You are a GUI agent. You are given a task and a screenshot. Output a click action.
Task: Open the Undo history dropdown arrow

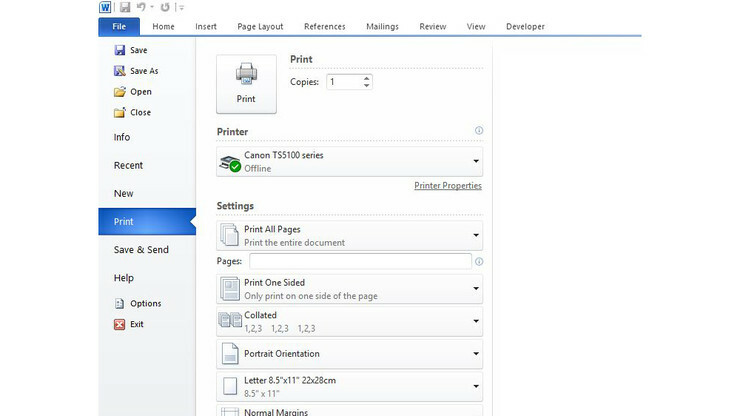pyautogui.click(x=152, y=7)
